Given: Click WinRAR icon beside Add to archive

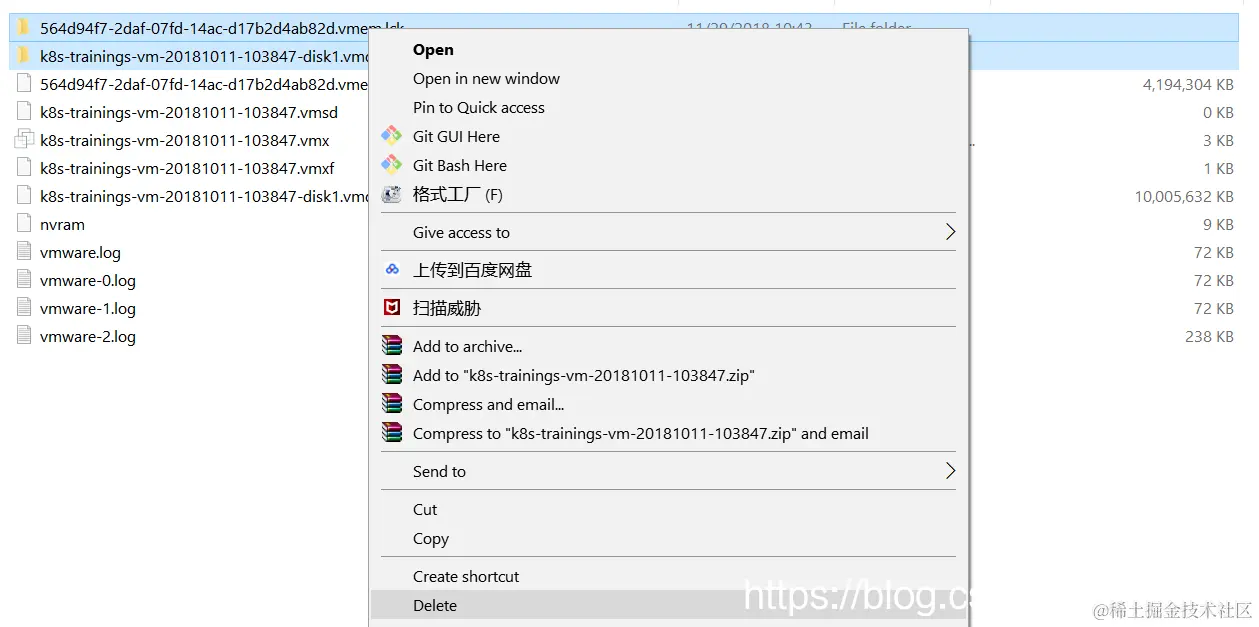Looking at the screenshot, I should [392, 346].
